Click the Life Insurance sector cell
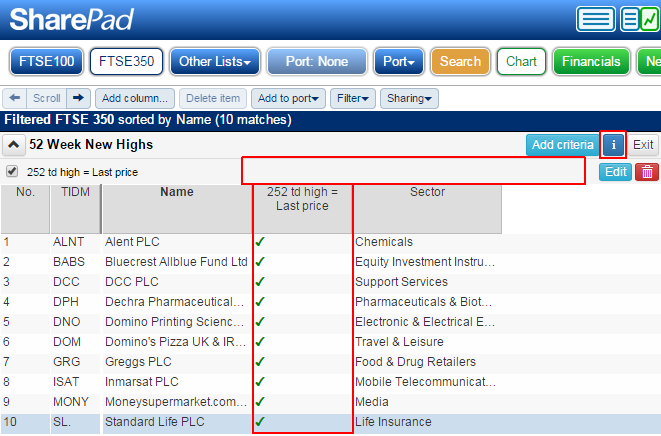Image resolution: width=661 pixels, height=436 pixels. (393, 422)
